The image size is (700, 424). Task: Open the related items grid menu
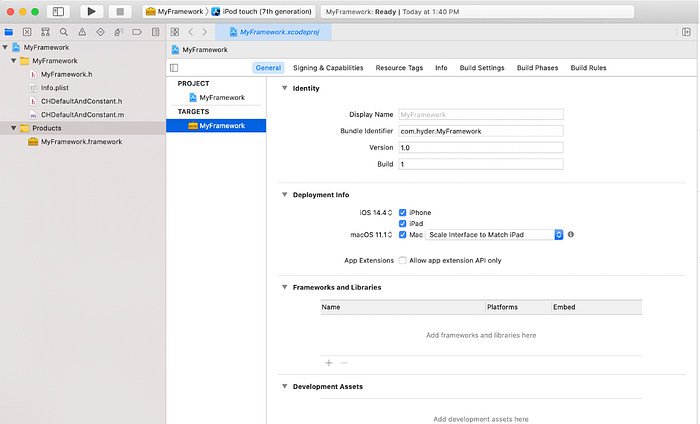(x=175, y=32)
